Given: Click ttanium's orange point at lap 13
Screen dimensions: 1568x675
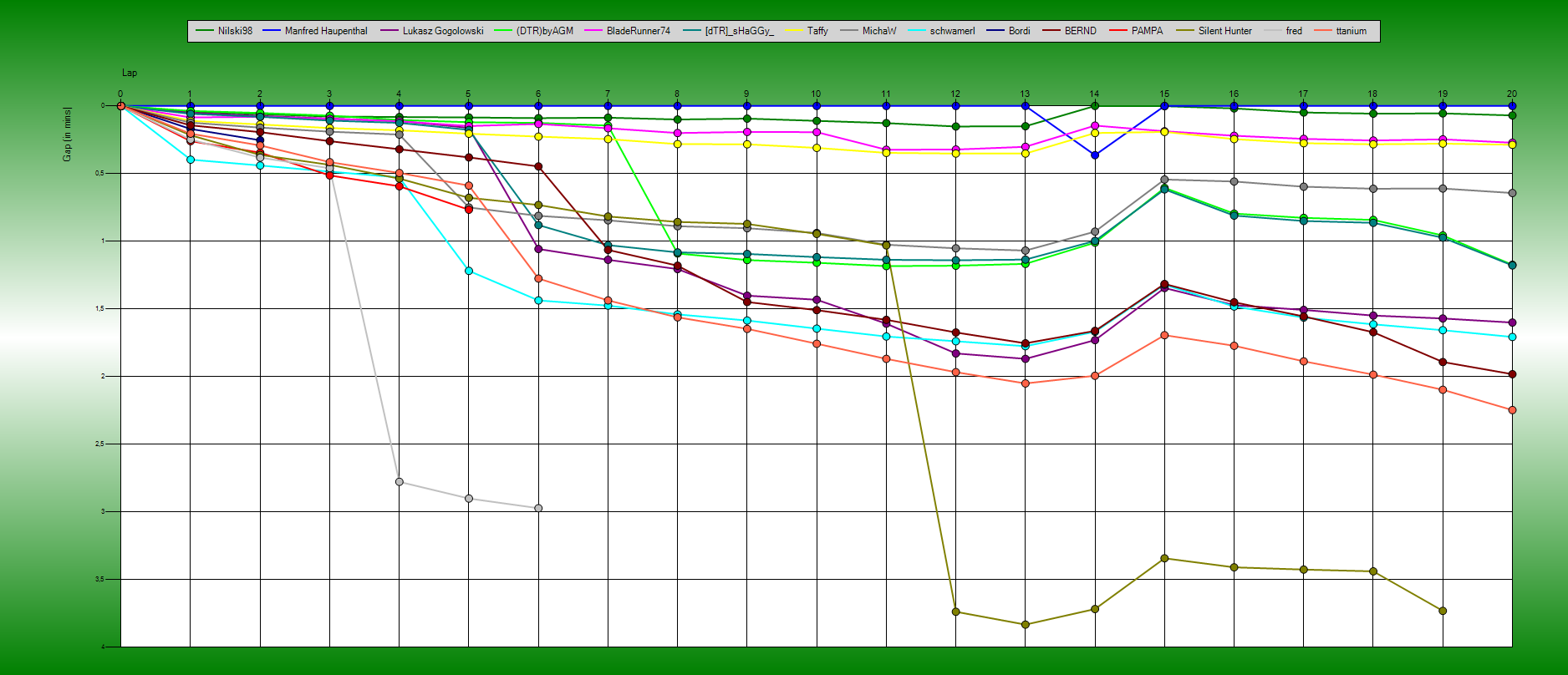Looking at the screenshot, I should [1026, 383].
